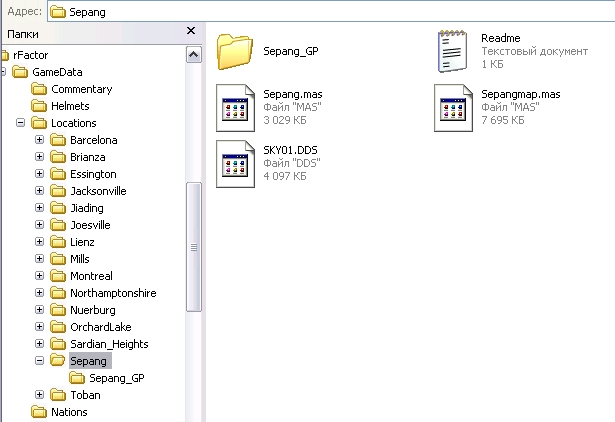
Task: Expand the Sardian_Heights tree node
Action: tap(39, 344)
